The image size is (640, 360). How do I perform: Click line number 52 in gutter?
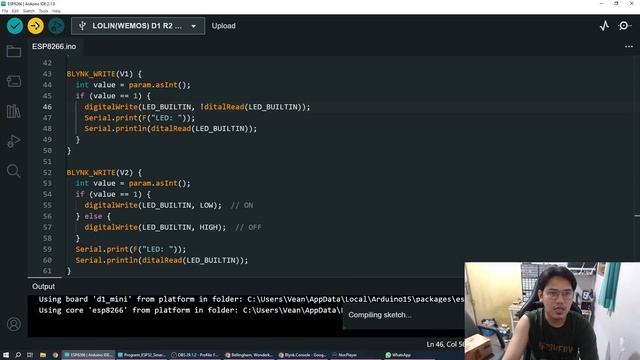[47, 173]
